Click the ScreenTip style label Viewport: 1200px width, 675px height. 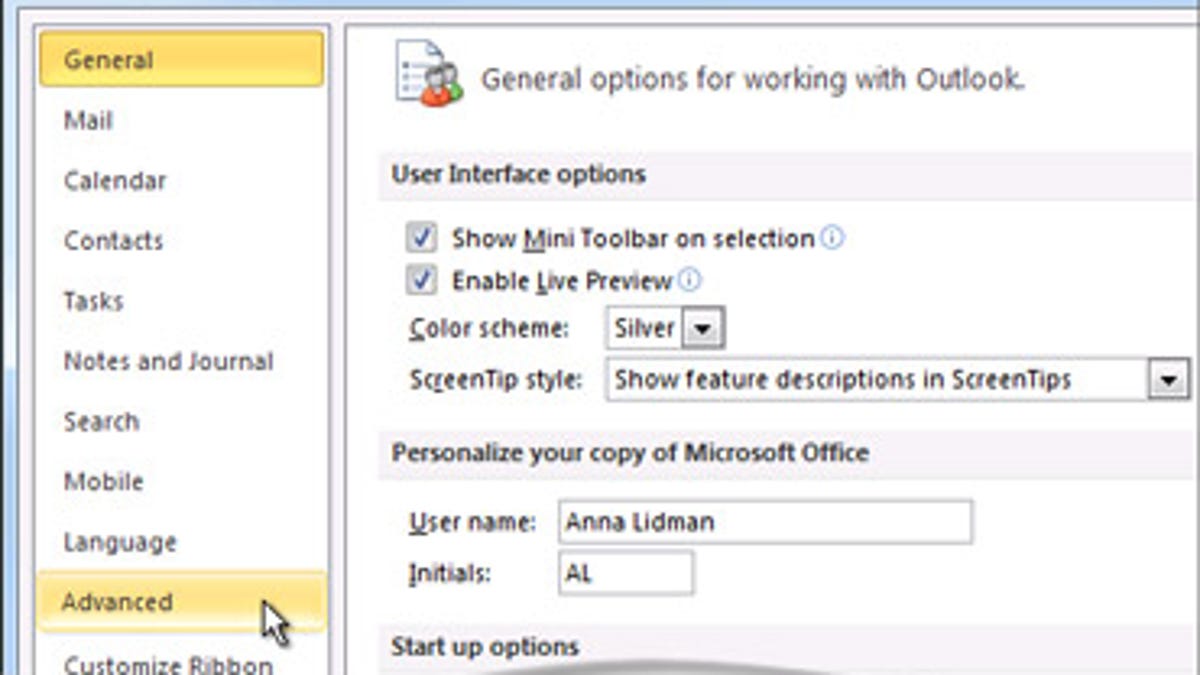(496, 380)
